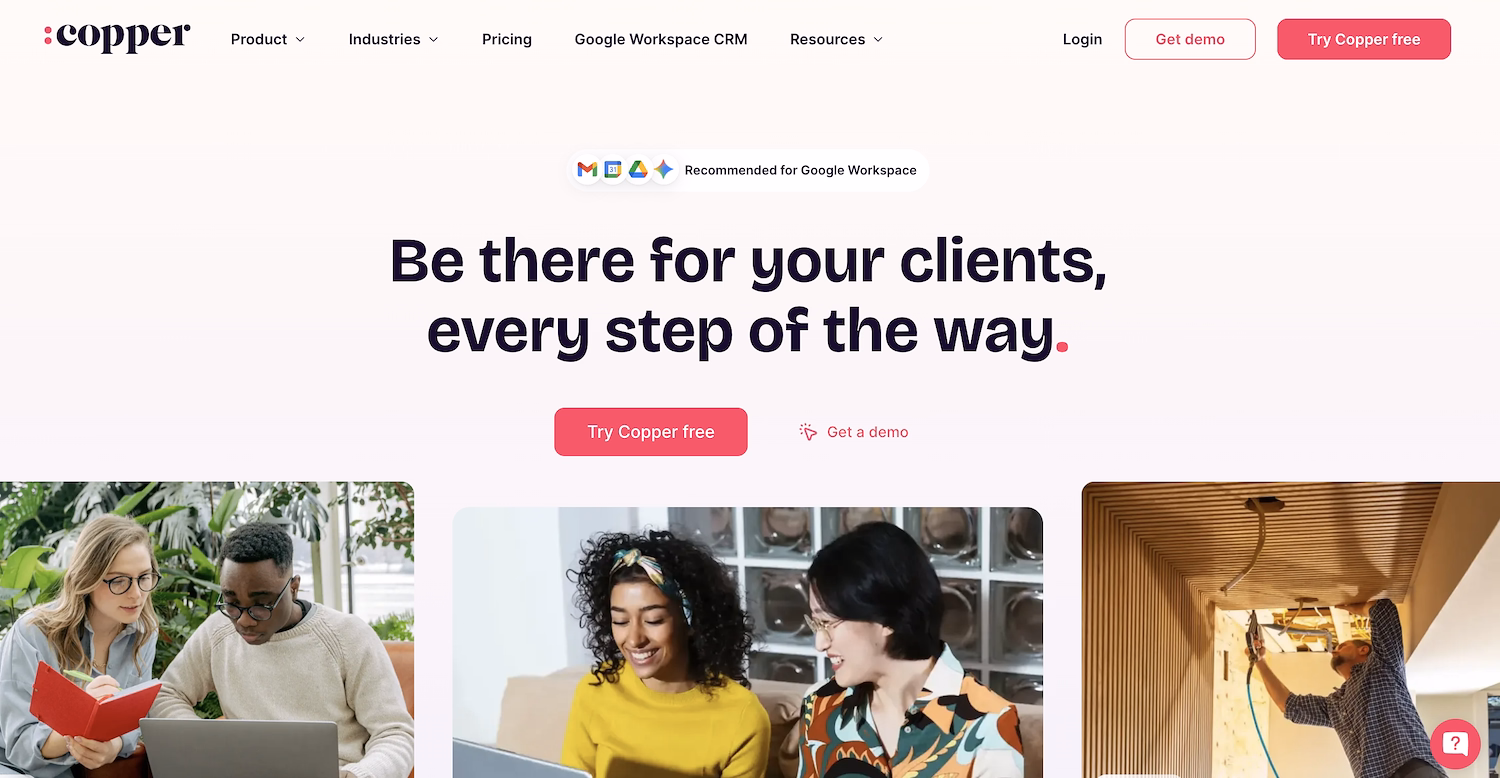Click the Google Drive icon in the badge
Viewport: 1500px width, 778px height.
638,170
